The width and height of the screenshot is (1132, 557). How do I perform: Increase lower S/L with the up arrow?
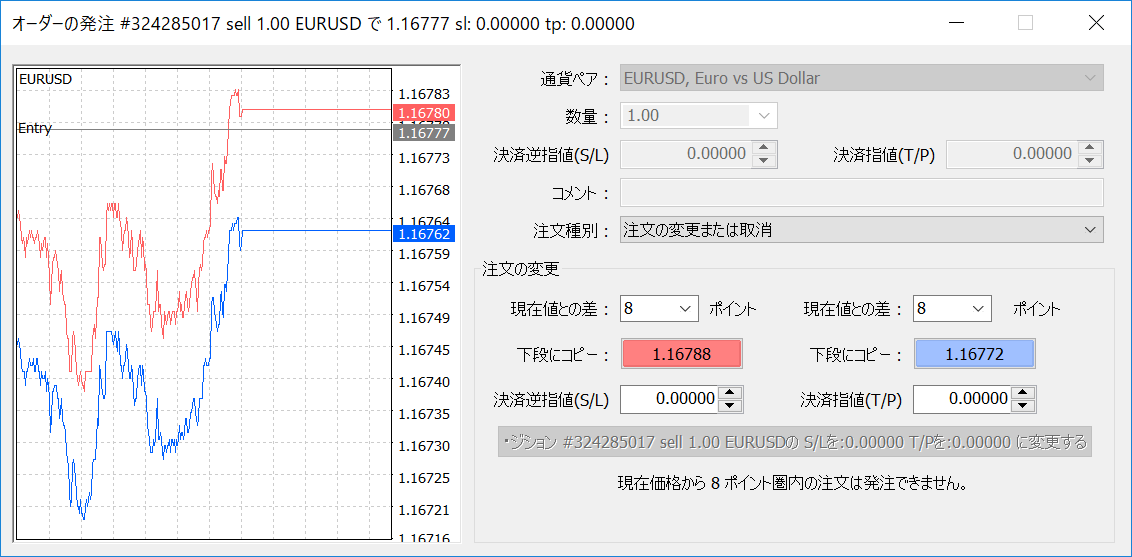point(731,393)
